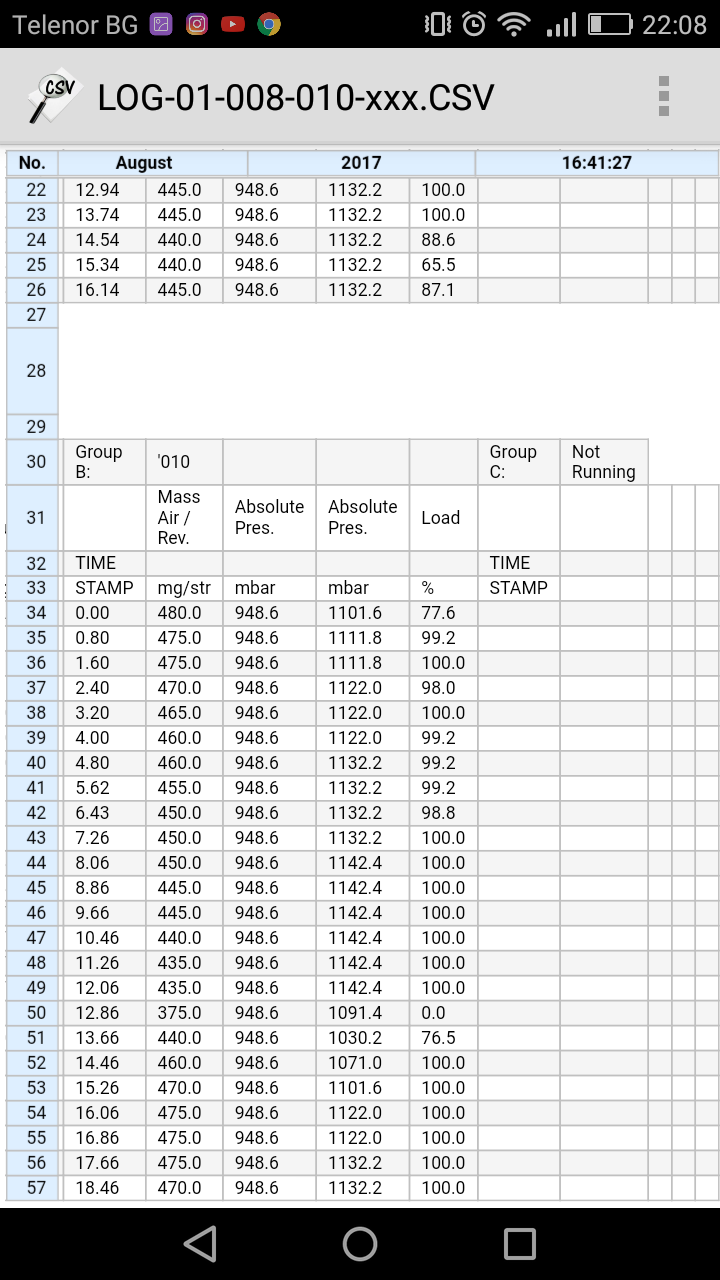720x1280 pixels.
Task: Select the 'No.' column header
Action: pyautogui.click(x=32, y=163)
